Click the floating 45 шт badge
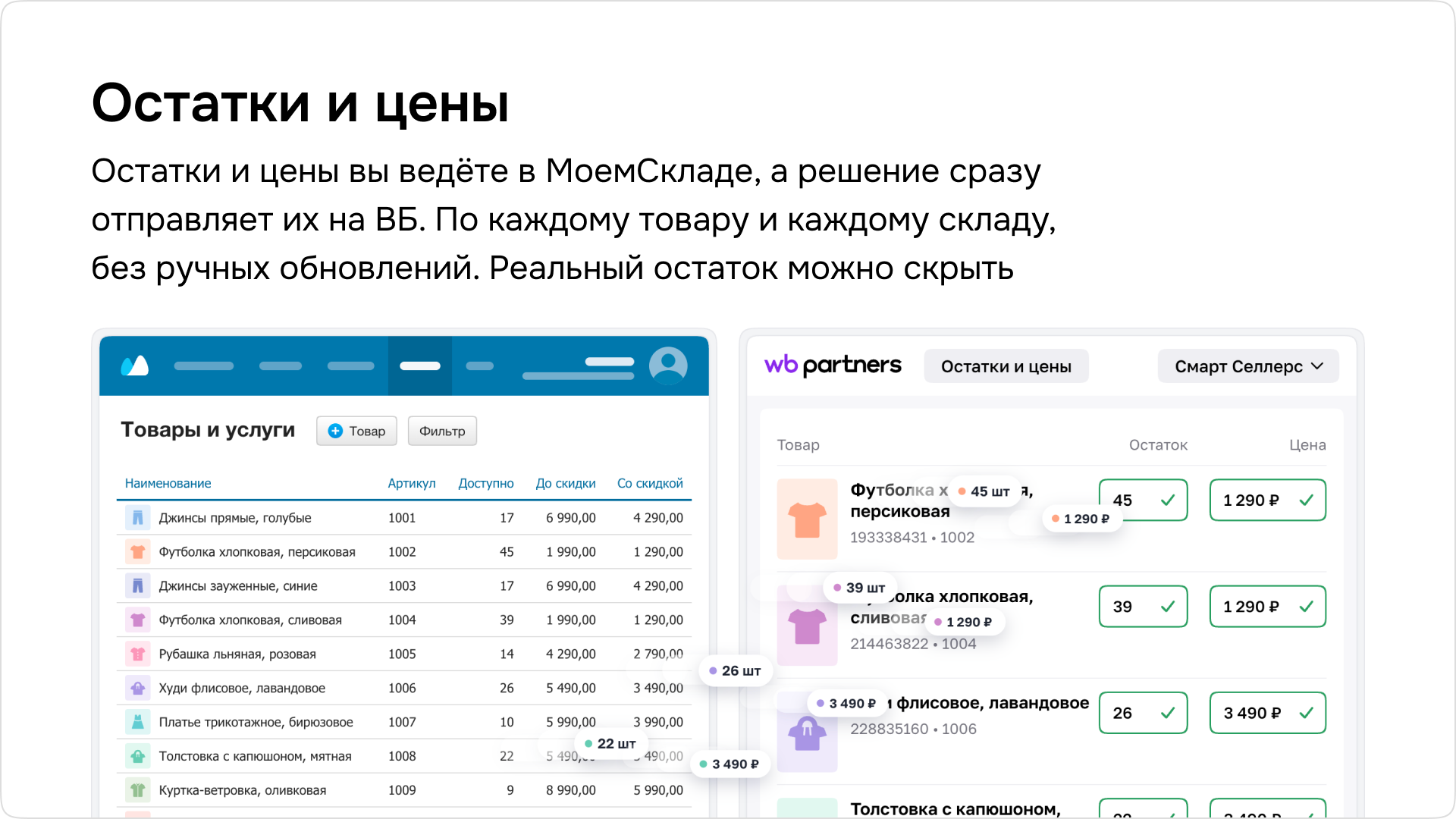1456x819 pixels. 984,491
